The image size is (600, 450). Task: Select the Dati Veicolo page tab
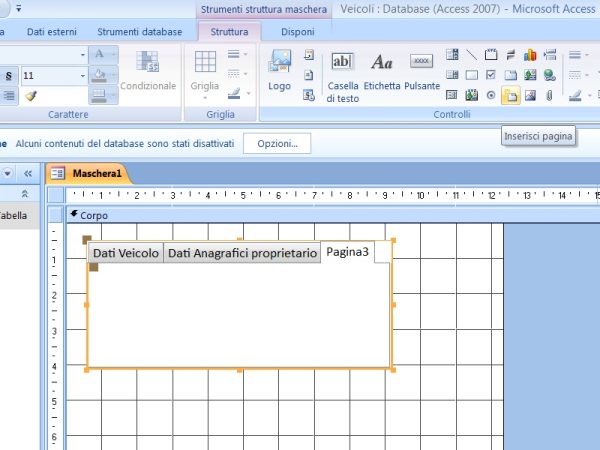(126, 254)
